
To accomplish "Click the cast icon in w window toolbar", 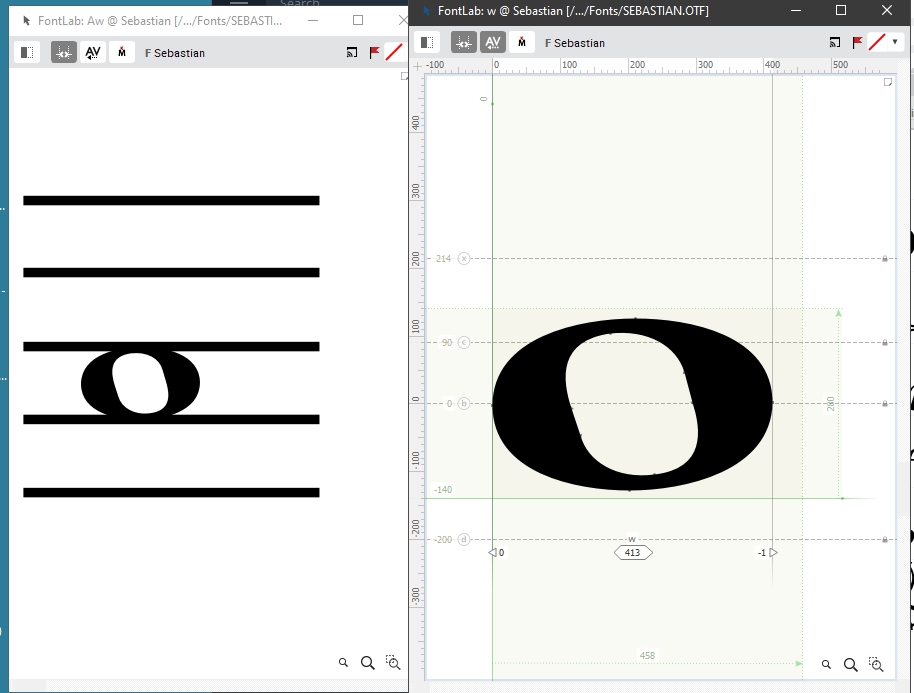I will pos(835,42).
